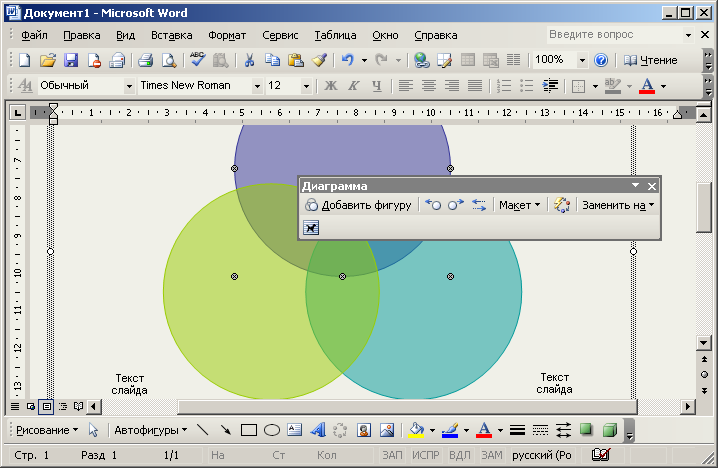Open the Таблица menu
This screenshot has width=718, height=468.
[x=335, y=35]
